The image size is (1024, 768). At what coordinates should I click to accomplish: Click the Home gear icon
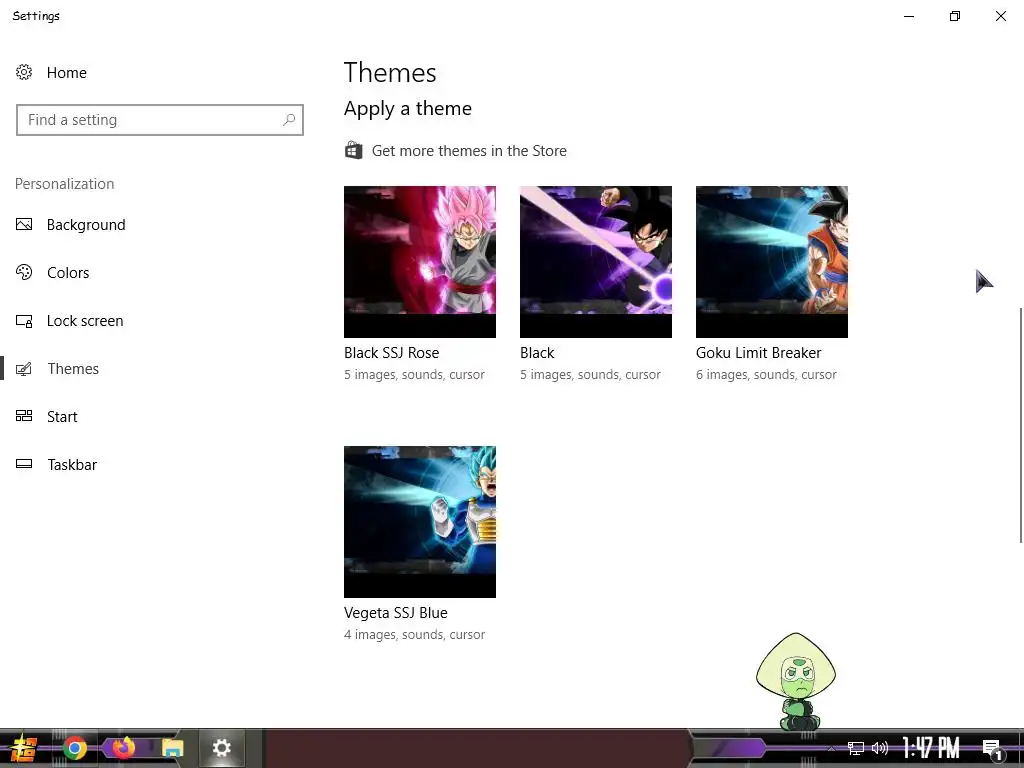(24, 72)
